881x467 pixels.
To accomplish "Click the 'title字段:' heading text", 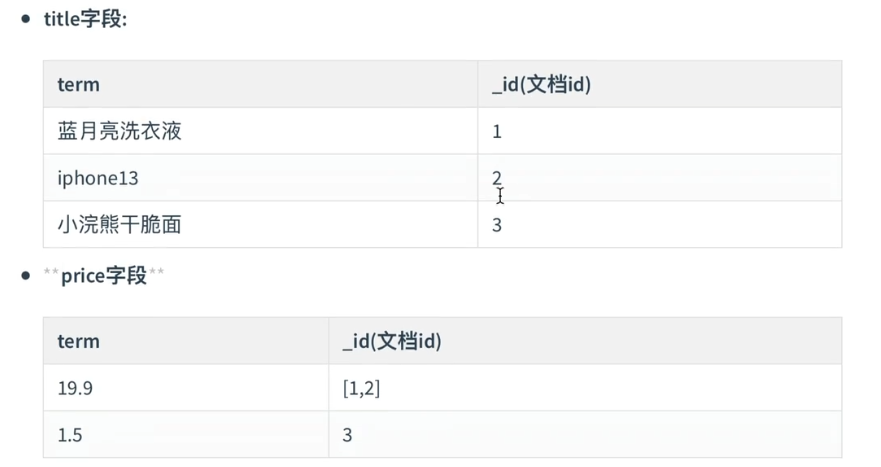I will [x=86, y=19].
